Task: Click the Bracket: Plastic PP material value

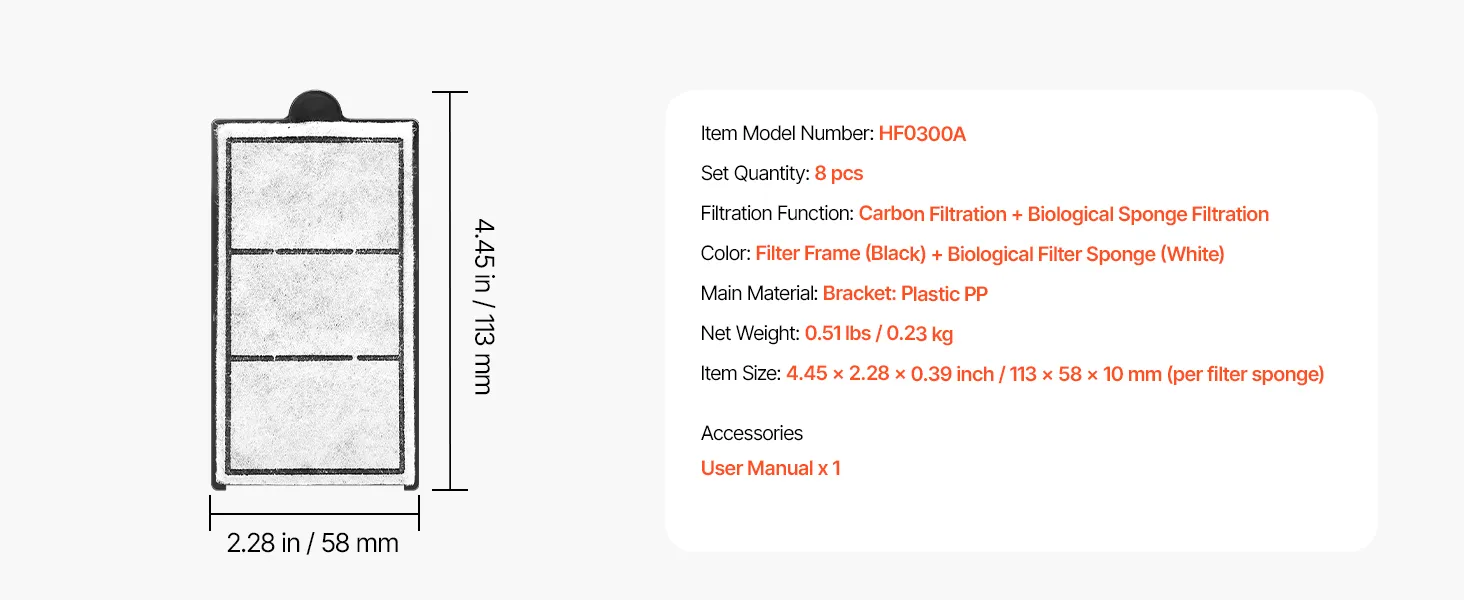Action: coord(905,294)
